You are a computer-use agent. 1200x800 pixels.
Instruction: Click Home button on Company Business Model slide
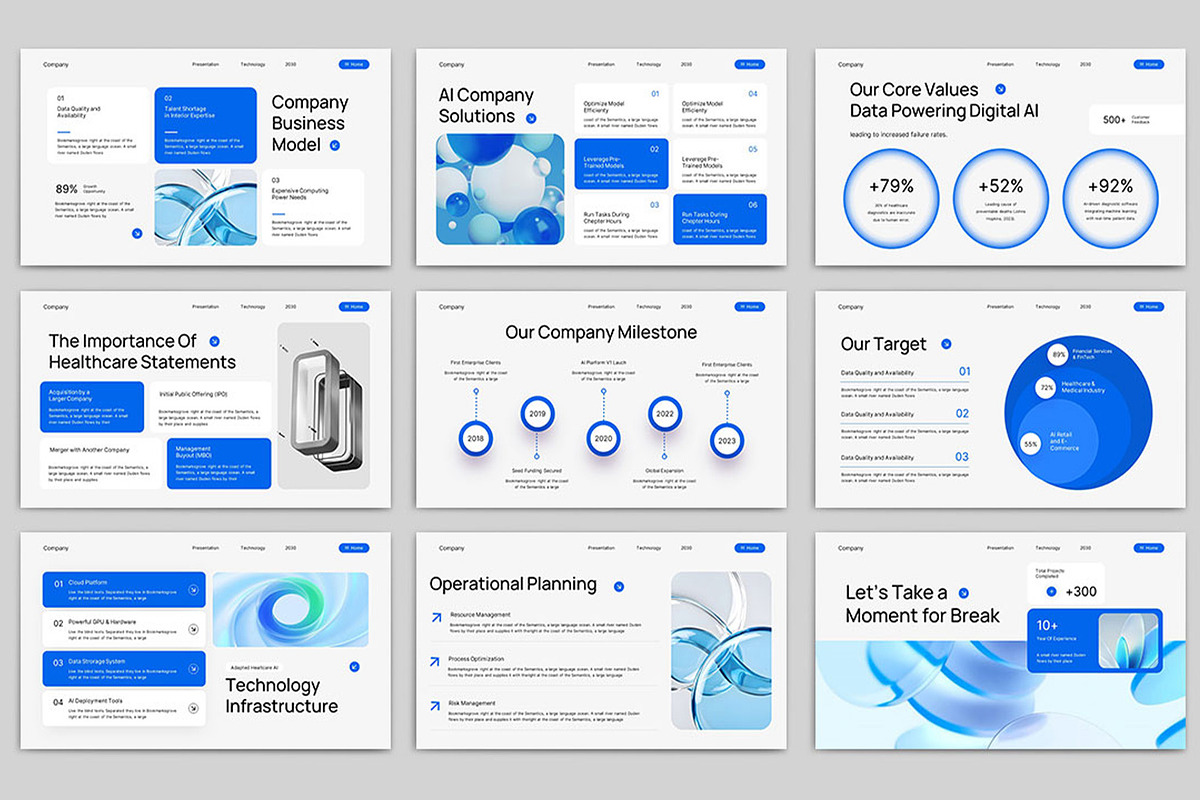point(353,64)
